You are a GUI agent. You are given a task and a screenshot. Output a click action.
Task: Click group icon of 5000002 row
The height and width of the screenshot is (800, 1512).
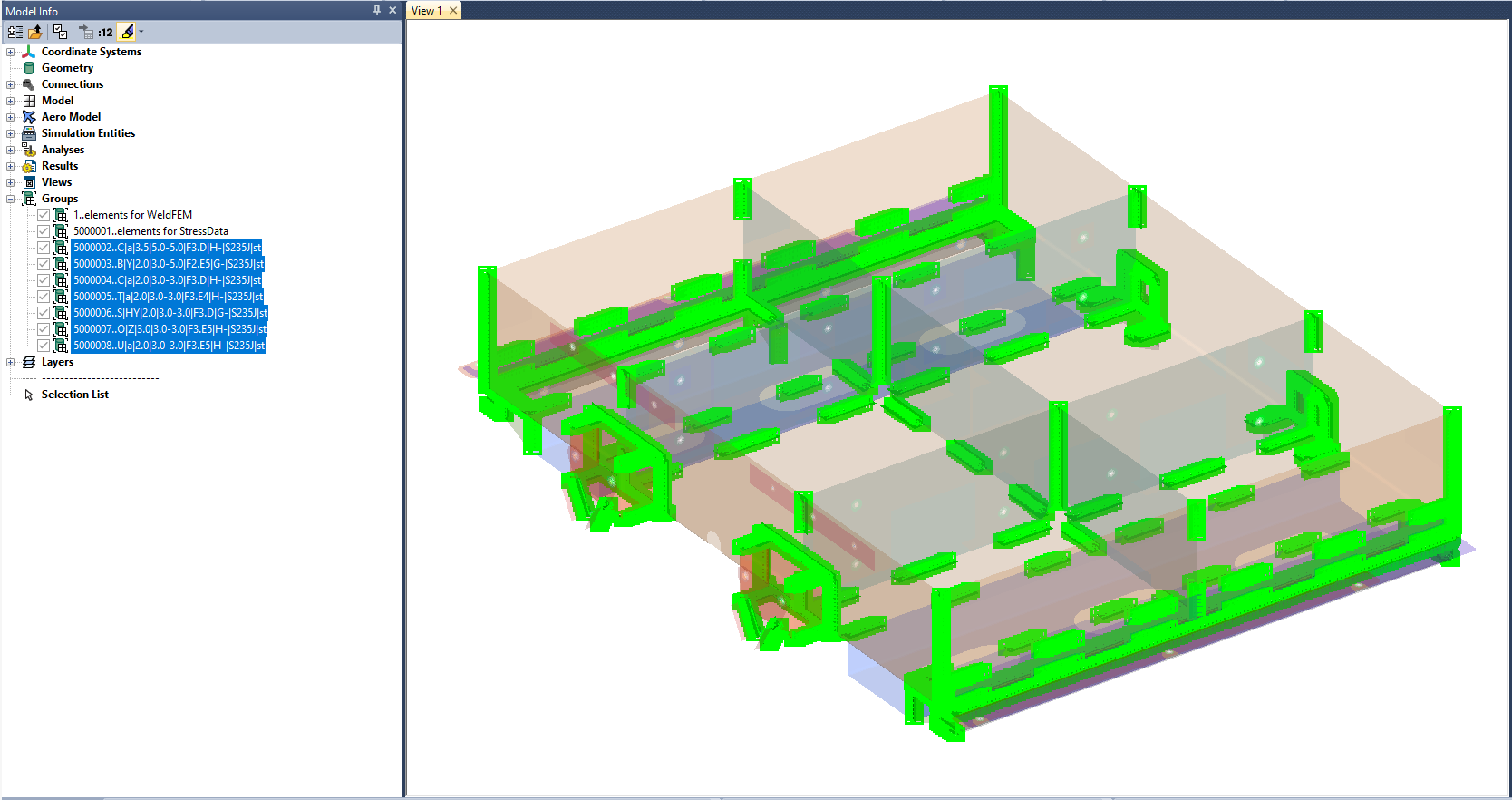[x=61, y=248]
